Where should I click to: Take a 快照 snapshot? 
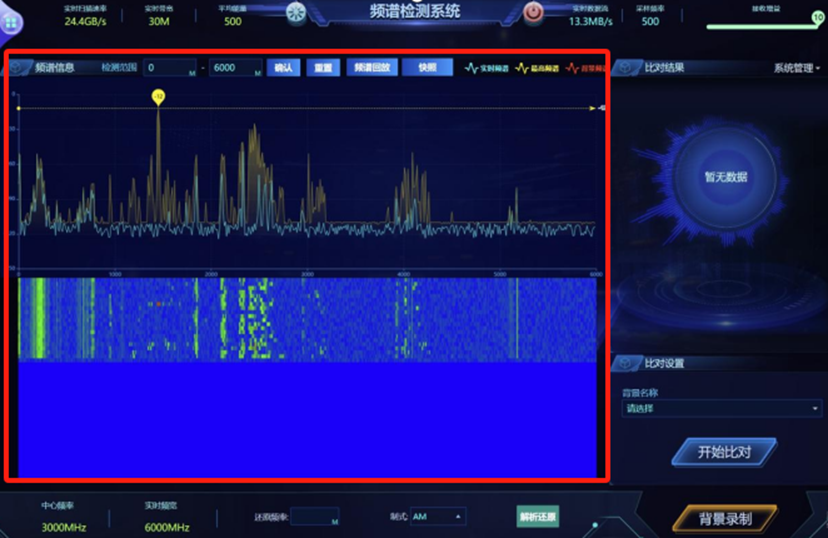click(x=428, y=68)
